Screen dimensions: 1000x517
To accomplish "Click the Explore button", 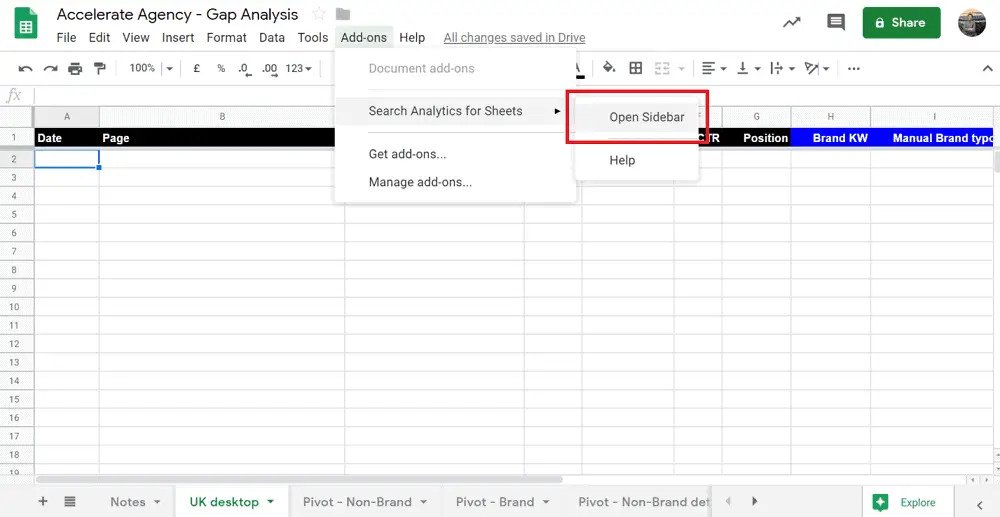I will [908, 502].
